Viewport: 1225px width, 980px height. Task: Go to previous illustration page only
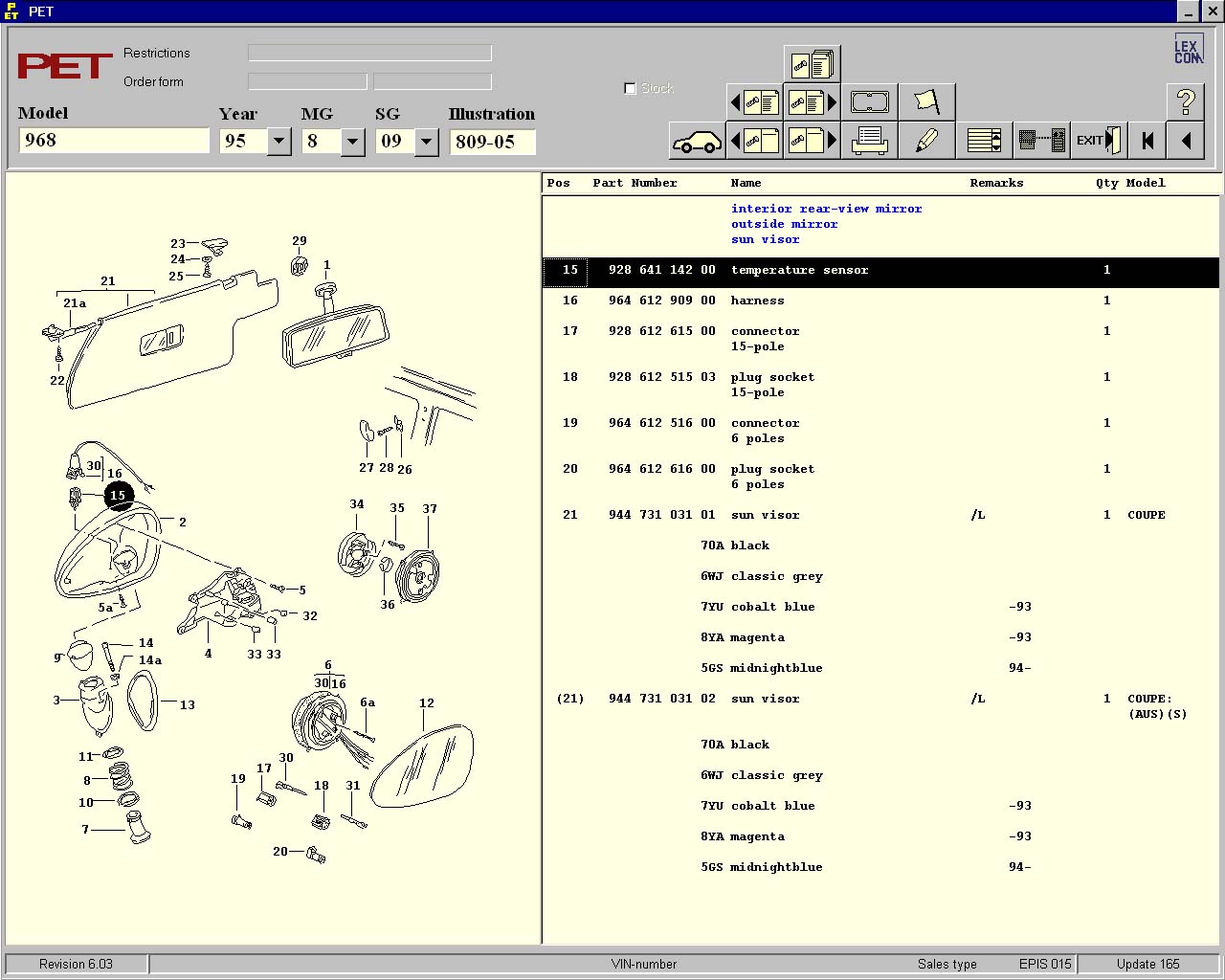point(755,142)
